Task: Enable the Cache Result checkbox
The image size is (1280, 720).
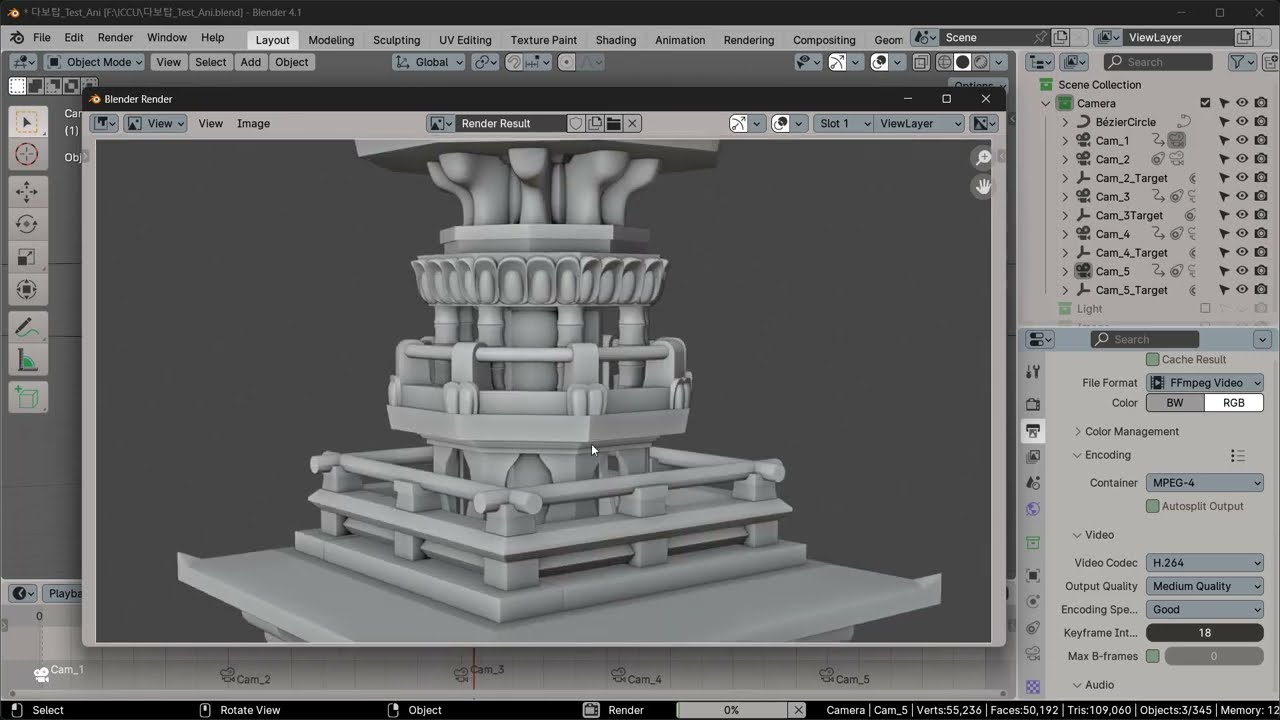Action: click(x=1152, y=359)
